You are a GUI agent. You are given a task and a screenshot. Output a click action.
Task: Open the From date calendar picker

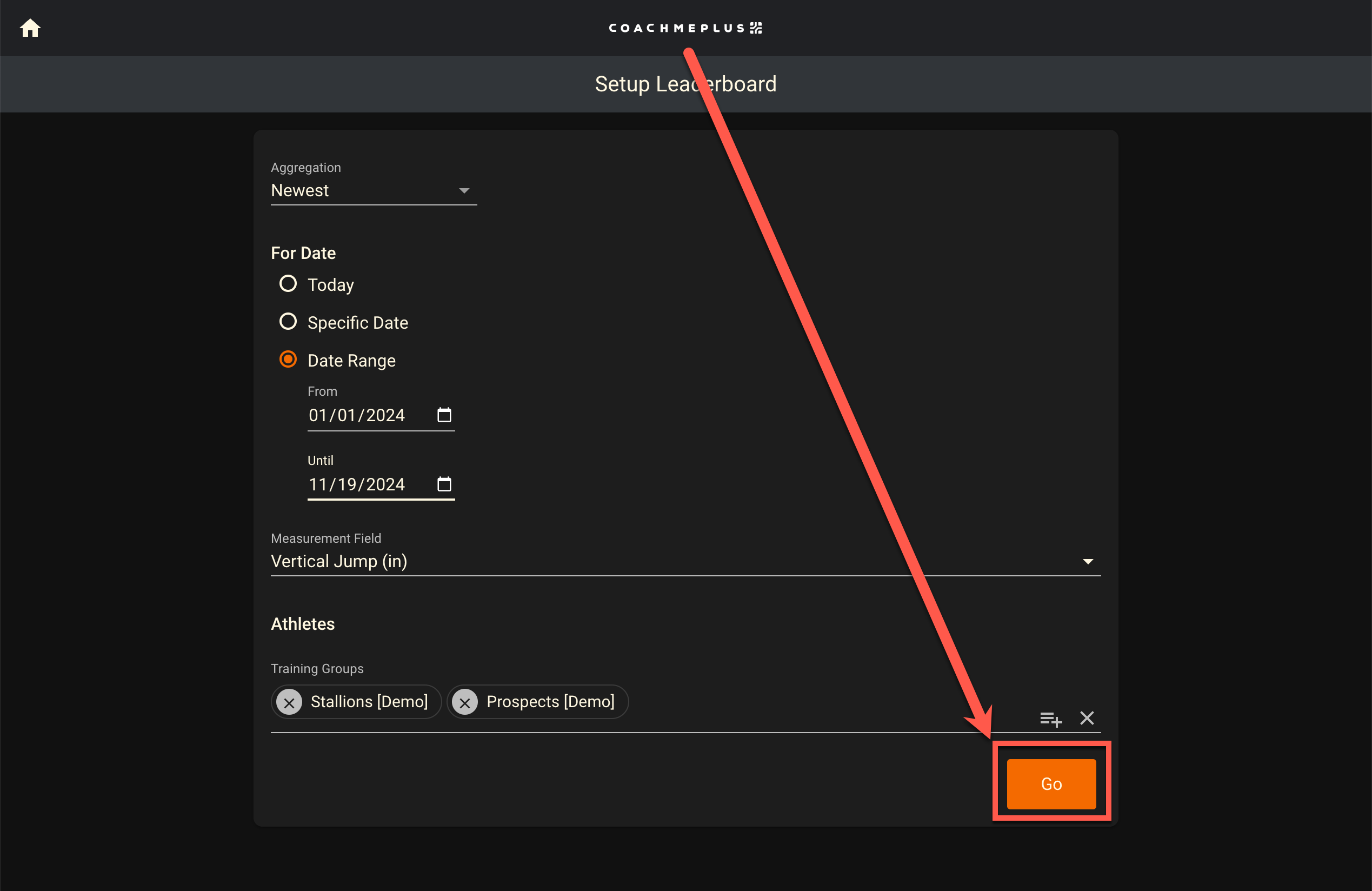point(444,415)
